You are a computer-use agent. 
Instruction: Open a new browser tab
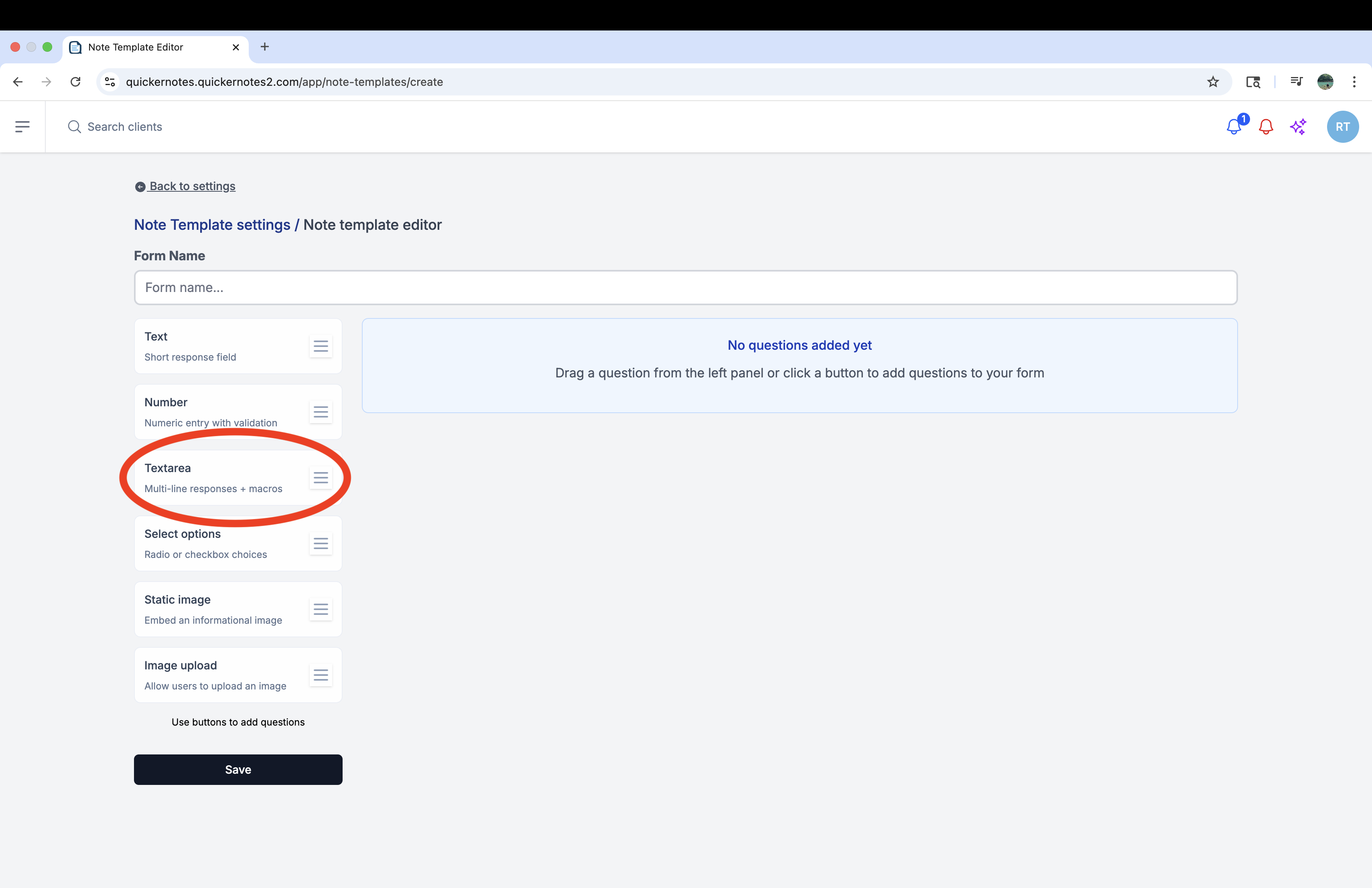[265, 47]
